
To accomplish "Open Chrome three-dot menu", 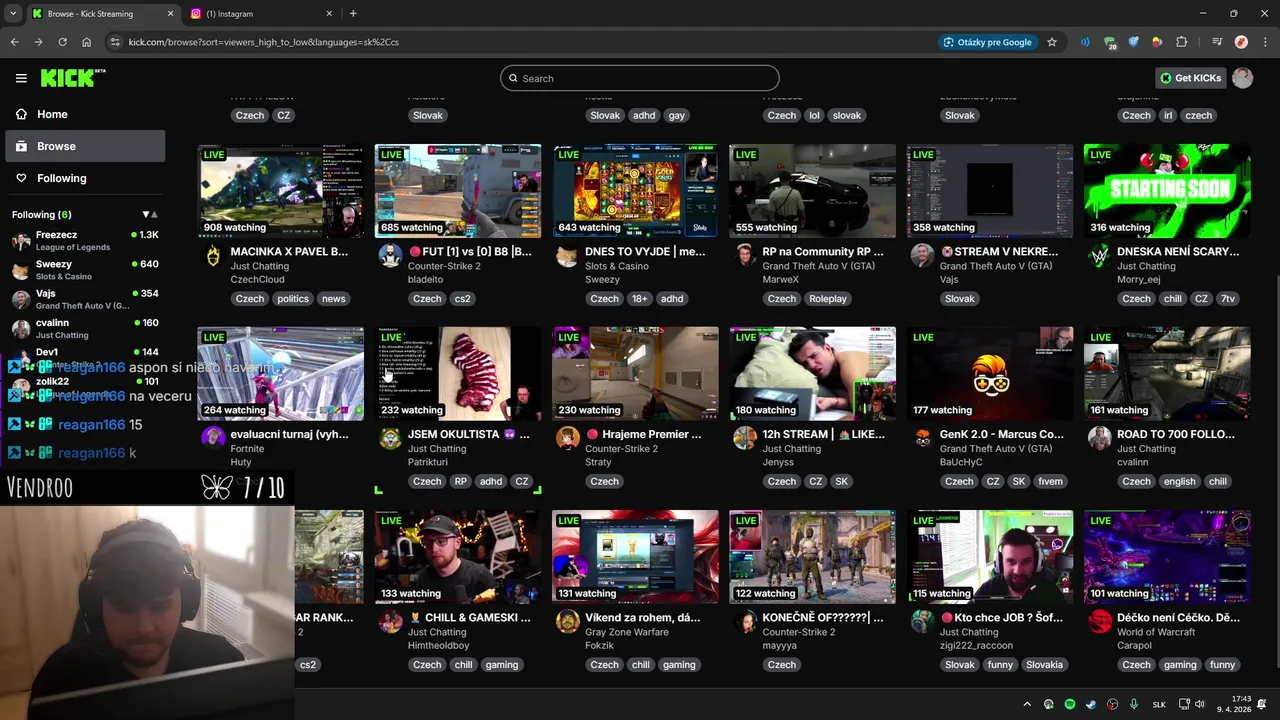I will (1264, 42).
